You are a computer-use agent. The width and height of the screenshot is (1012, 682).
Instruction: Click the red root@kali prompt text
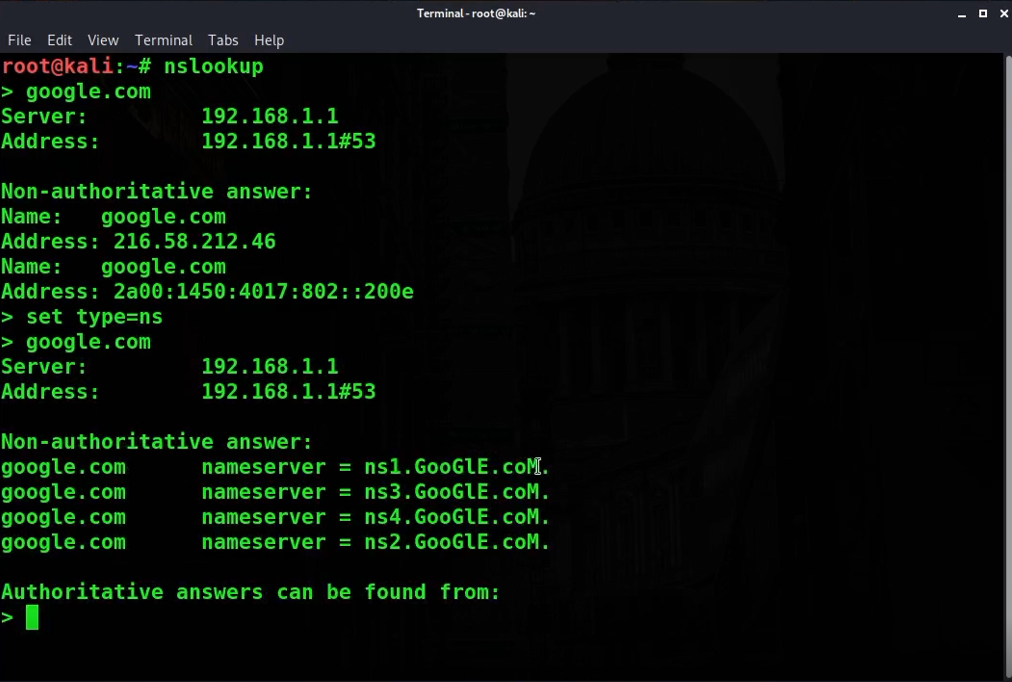[x=57, y=67]
